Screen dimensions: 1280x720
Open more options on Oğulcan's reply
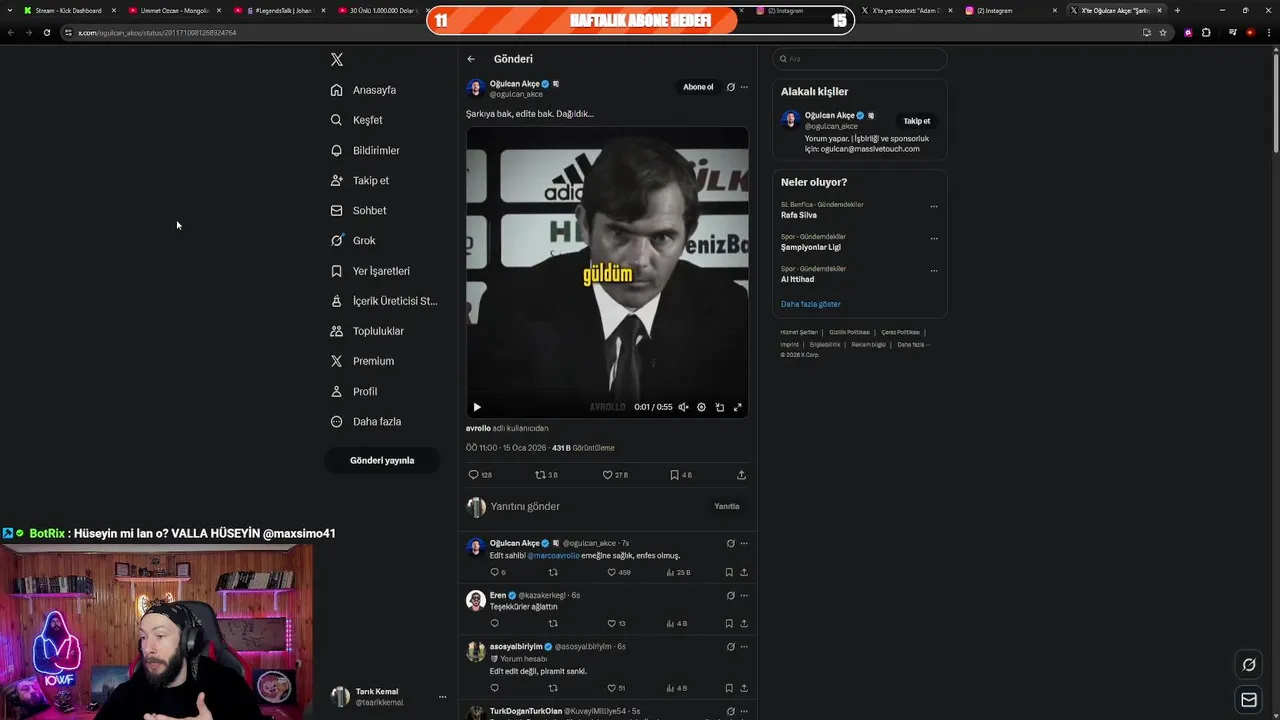point(744,544)
